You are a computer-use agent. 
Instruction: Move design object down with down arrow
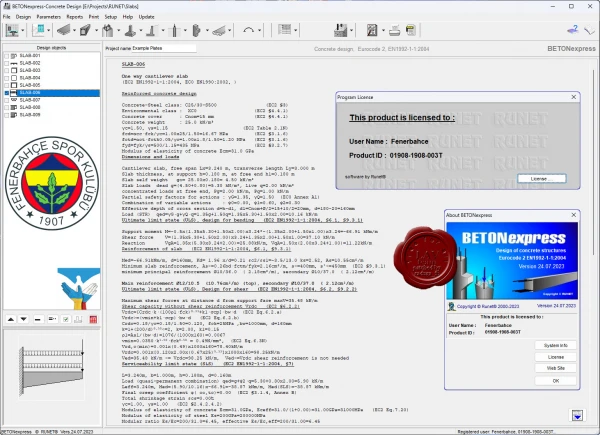pyautogui.click(x=24, y=319)
